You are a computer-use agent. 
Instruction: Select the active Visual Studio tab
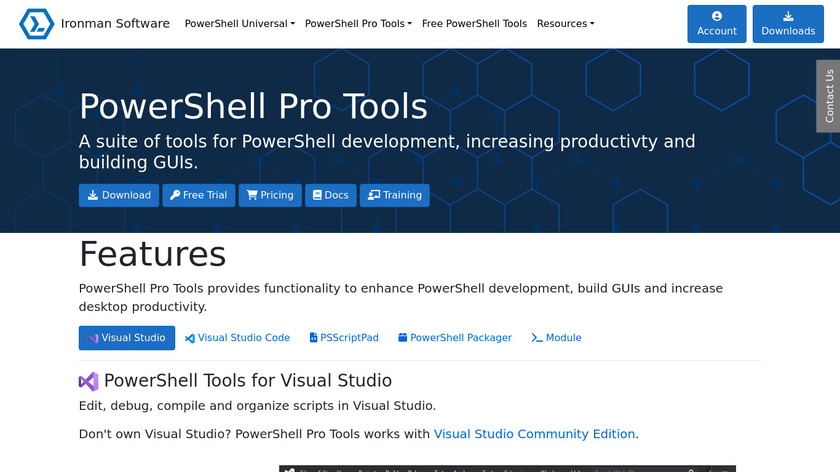point(127,338)
